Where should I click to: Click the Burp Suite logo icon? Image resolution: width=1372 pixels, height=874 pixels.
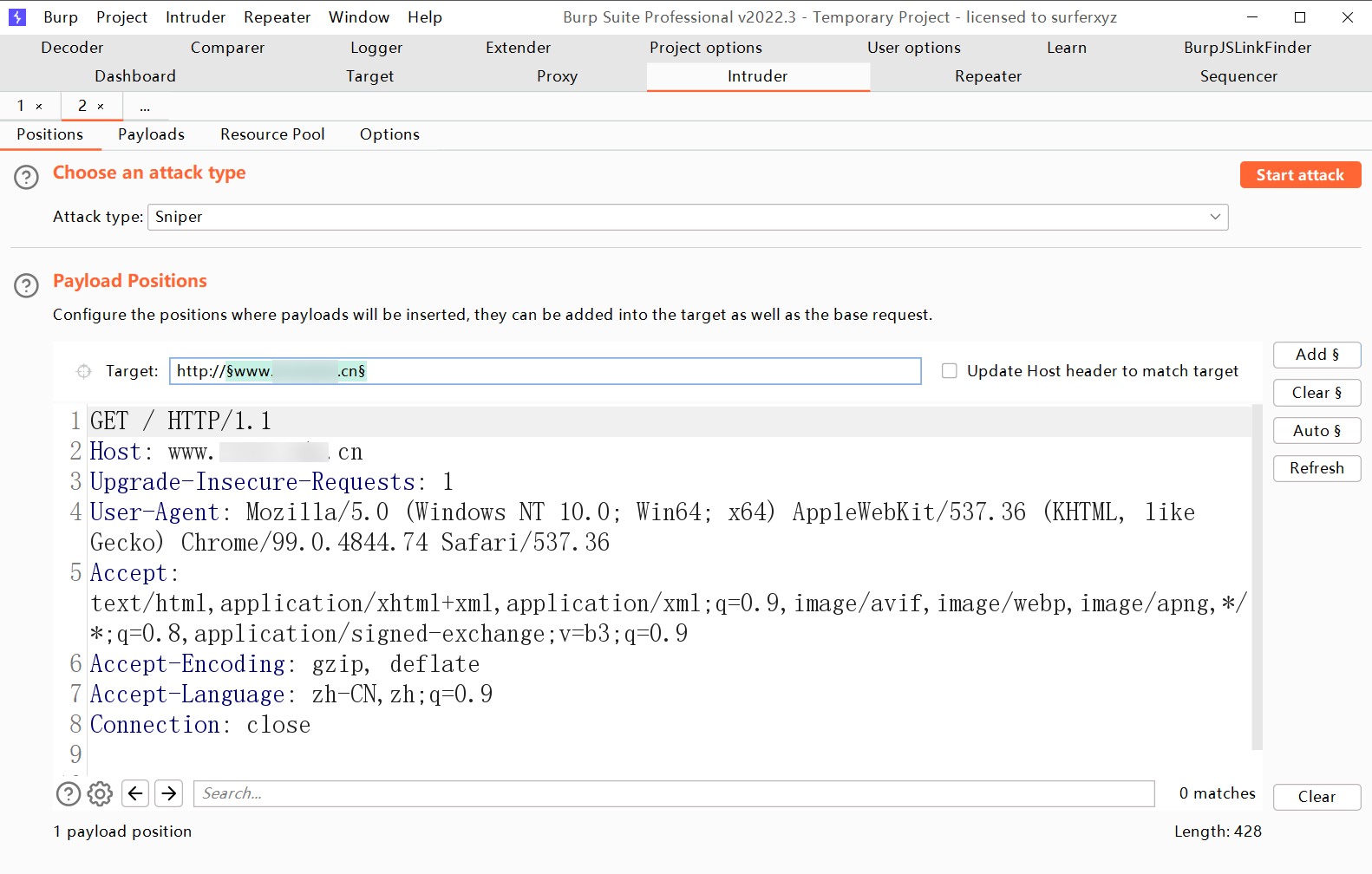(x=17, y=17)
